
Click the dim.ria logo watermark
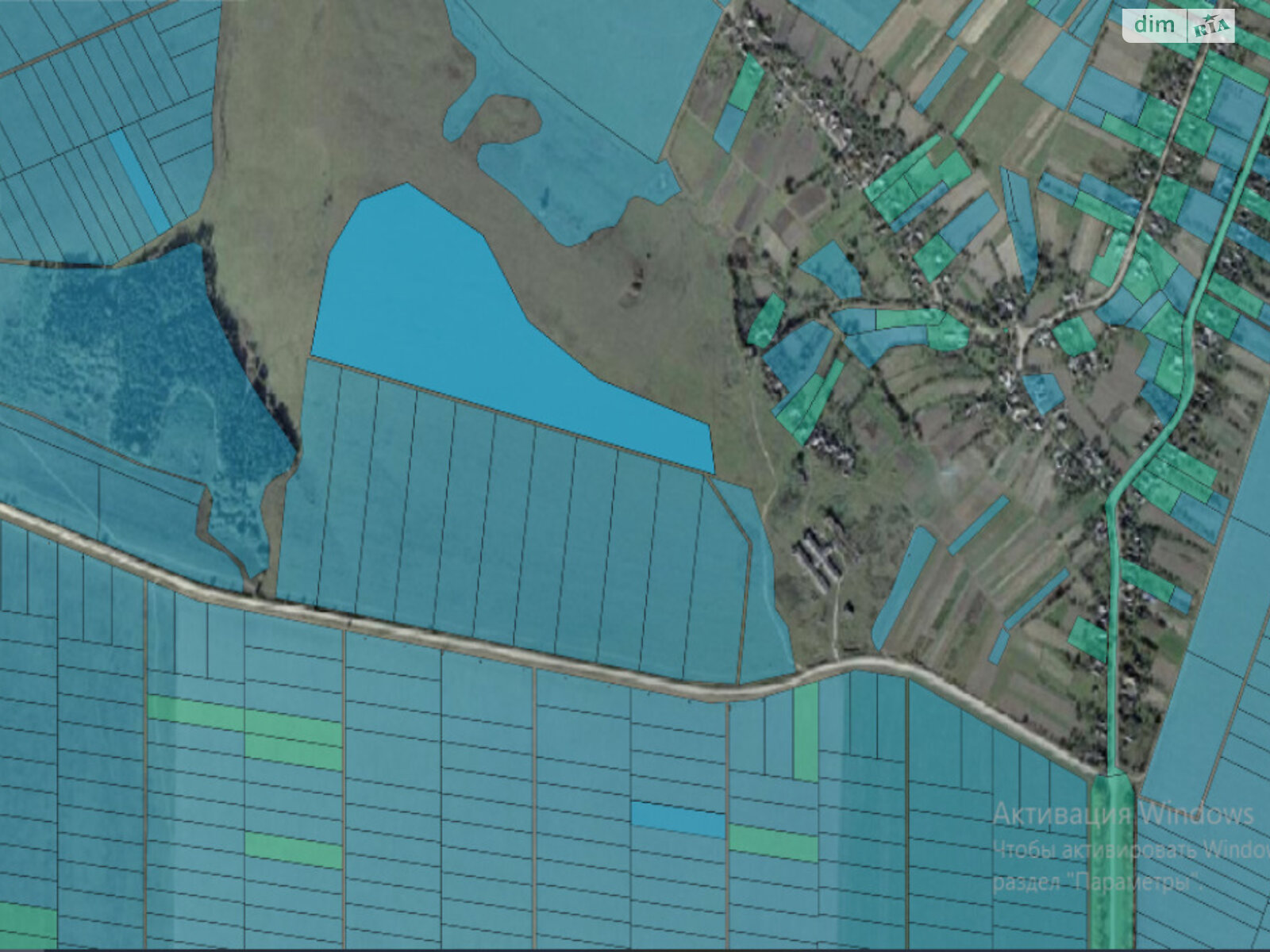pyautogui.click(x=1179, y=25)
